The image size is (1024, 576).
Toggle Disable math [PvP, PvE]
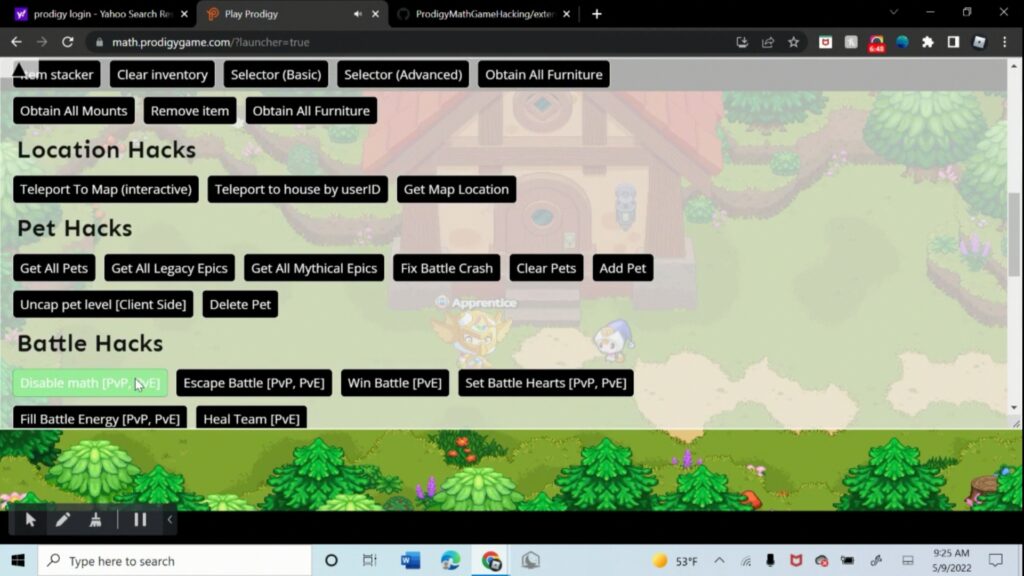click(x=90, y=383)
